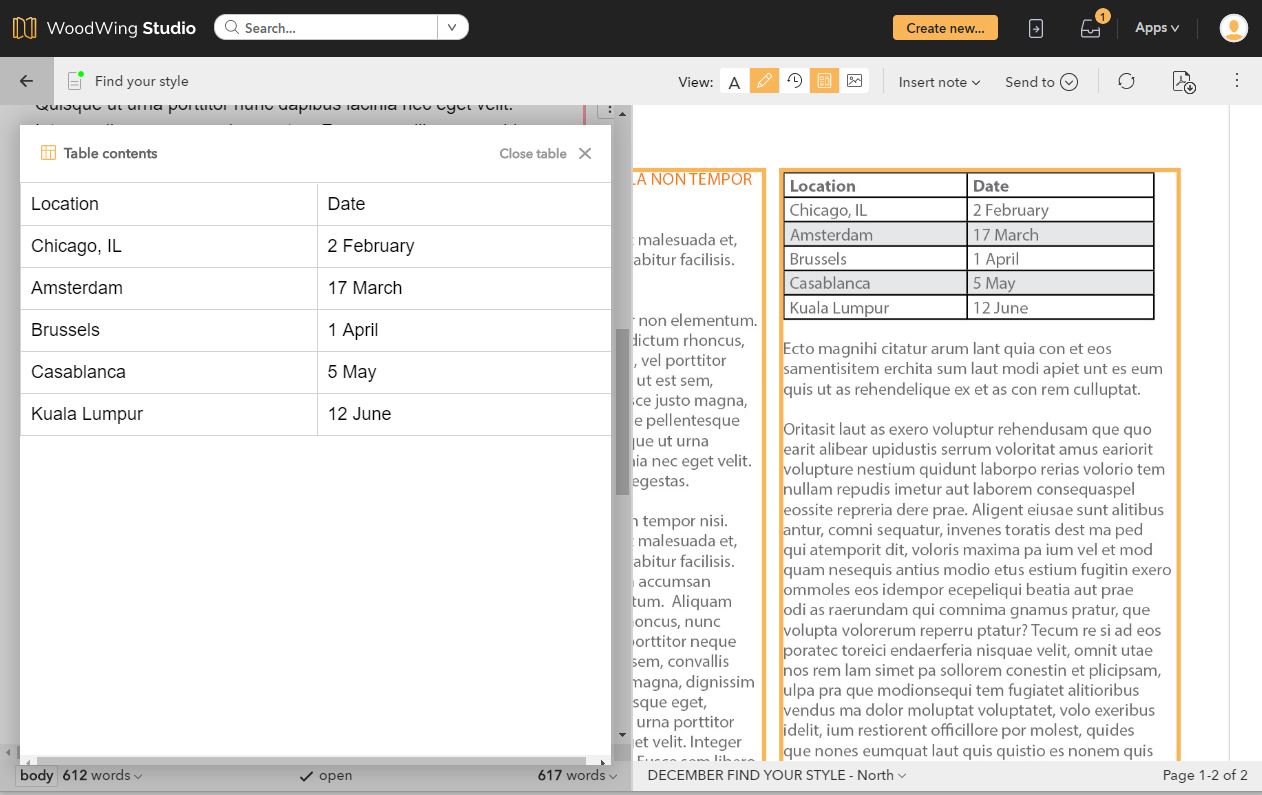Click the refresh icon
The height and width of the screenshot is (795, 1262).
tap(1126, 82)
